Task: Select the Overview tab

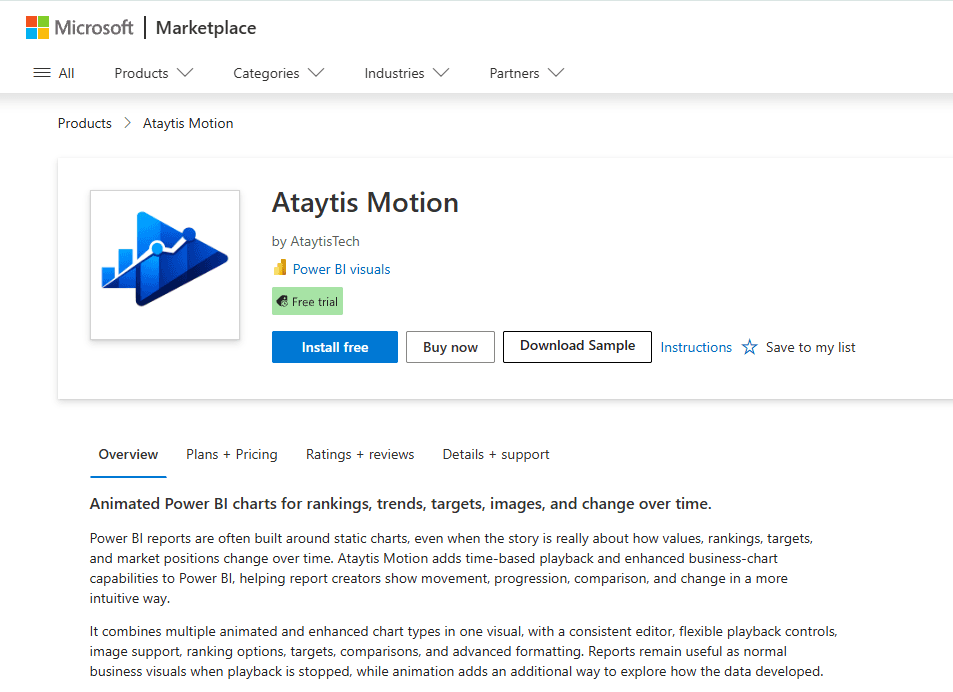Action: pos(128,454)
